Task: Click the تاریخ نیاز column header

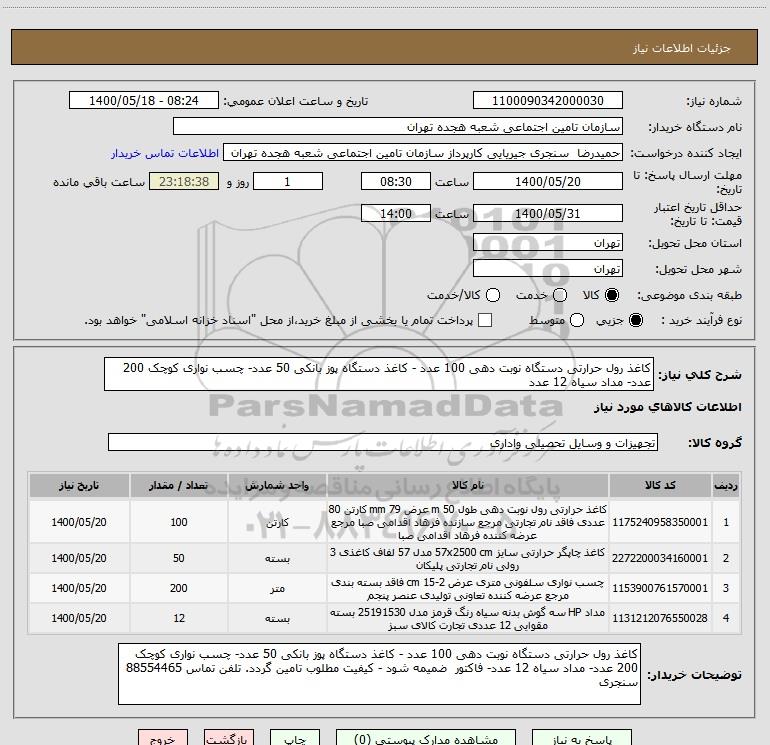Action: [79, 485]
